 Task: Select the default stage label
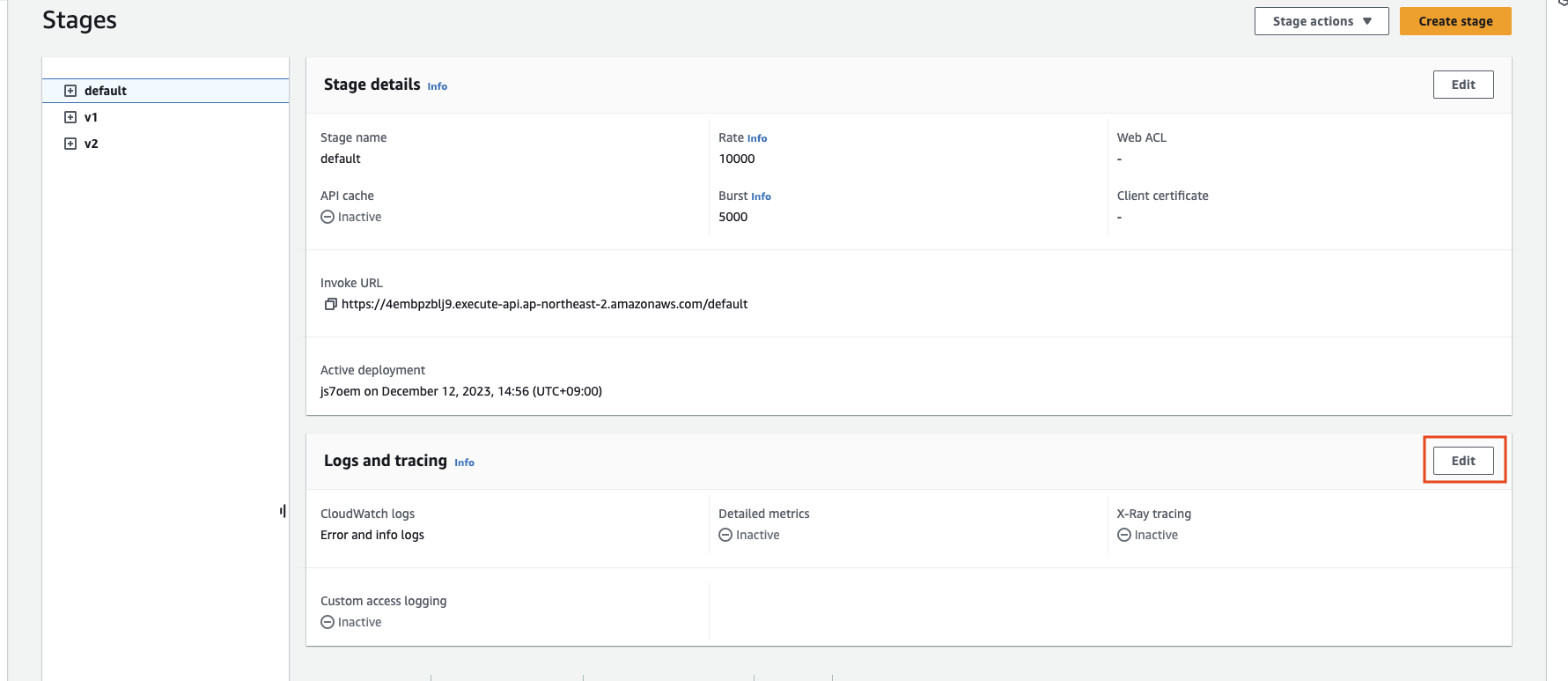(106, 91)
